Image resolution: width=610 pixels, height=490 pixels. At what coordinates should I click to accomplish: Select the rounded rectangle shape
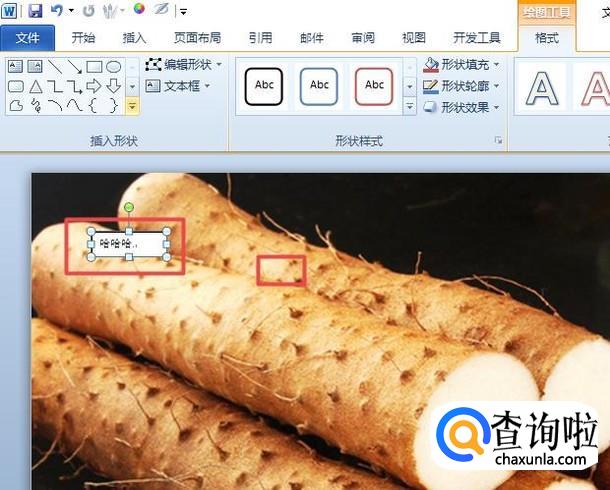point(16,86)
